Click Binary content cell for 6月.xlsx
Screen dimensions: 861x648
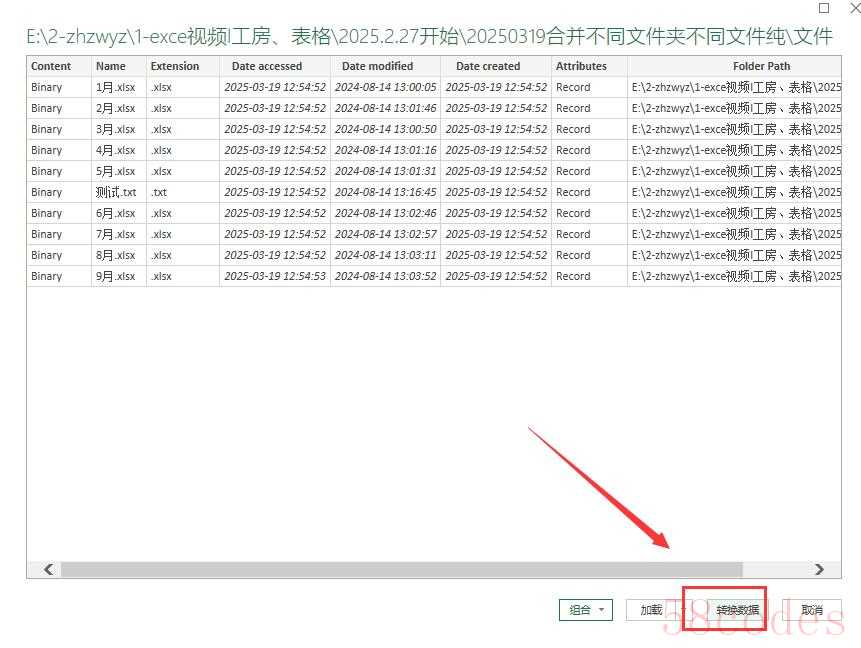coord(47,213)
